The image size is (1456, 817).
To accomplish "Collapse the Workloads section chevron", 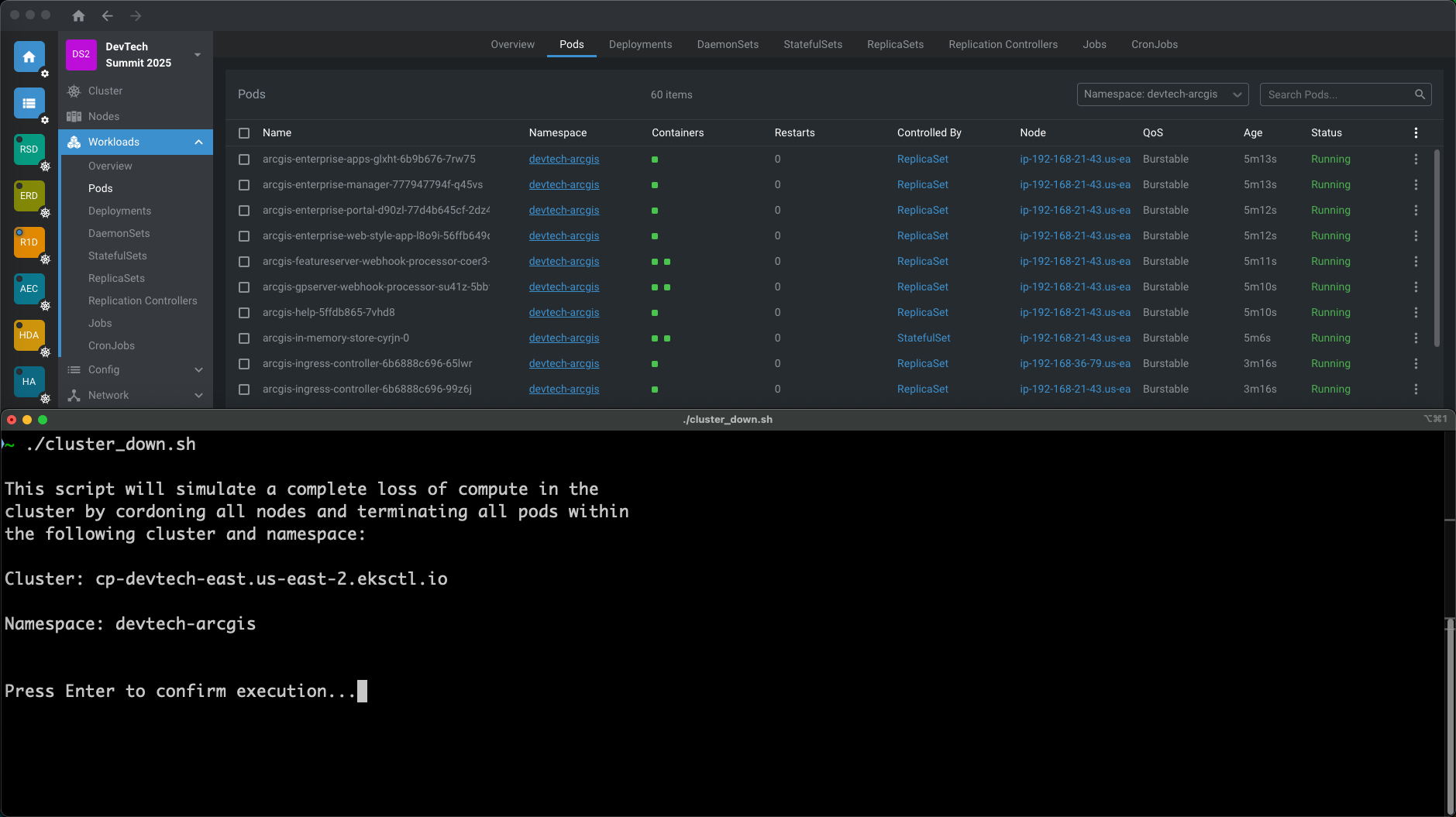I will [199, 142].
